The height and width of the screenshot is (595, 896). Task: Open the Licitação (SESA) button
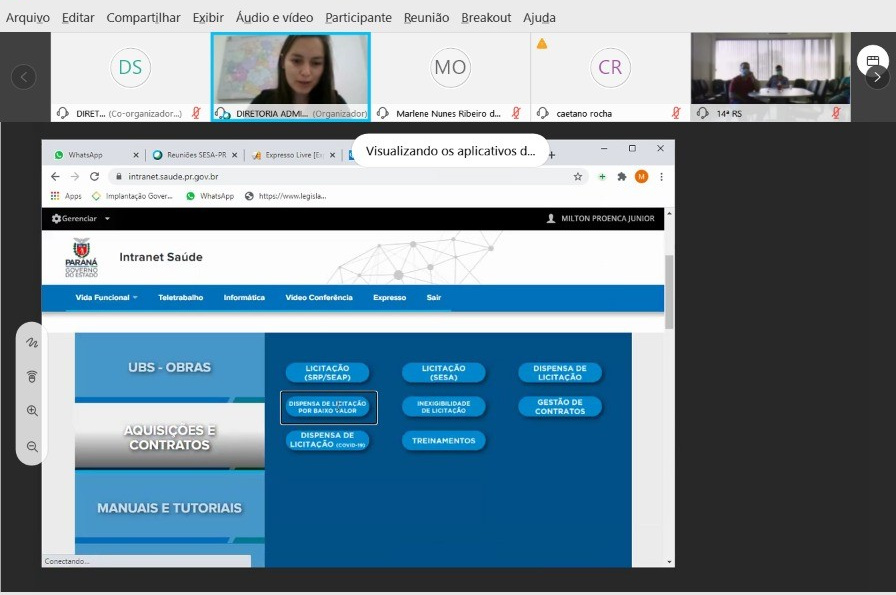click(x=444, y=373)
